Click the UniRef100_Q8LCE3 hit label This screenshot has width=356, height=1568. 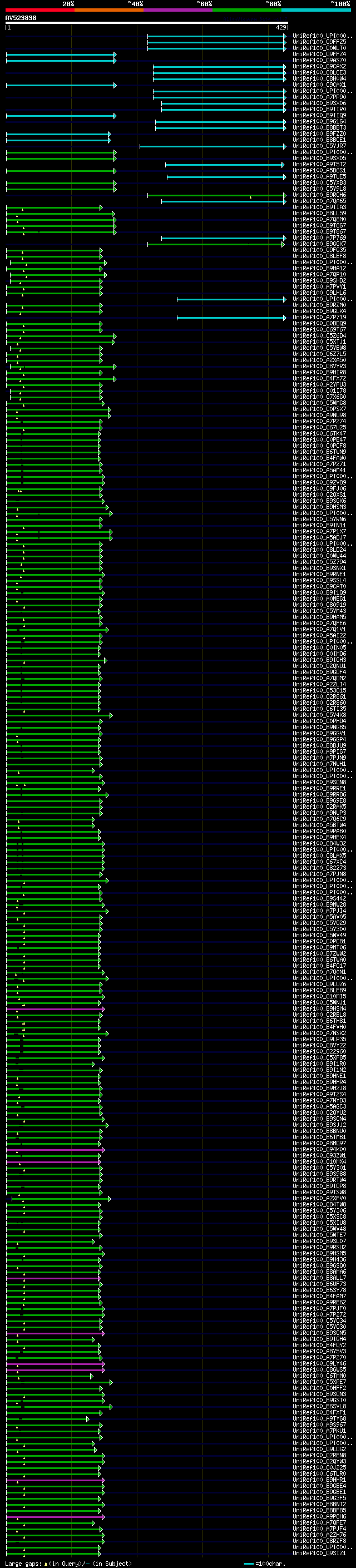319,72
